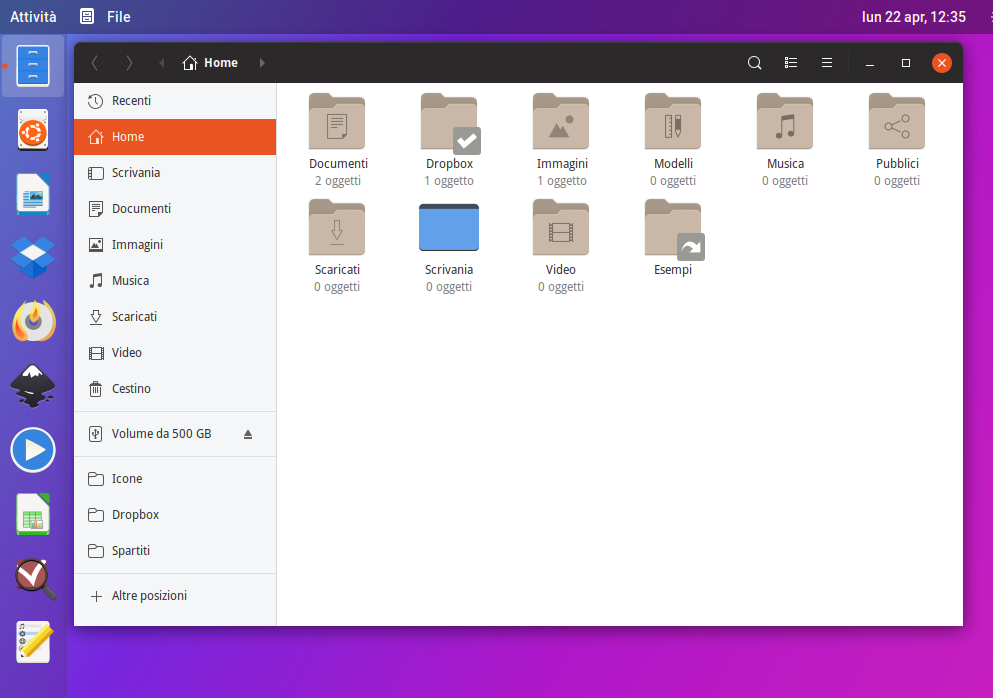Launch Ubuntu Software installer from the dock
This screenshot has height=698, width=993.
pos(33,130)
